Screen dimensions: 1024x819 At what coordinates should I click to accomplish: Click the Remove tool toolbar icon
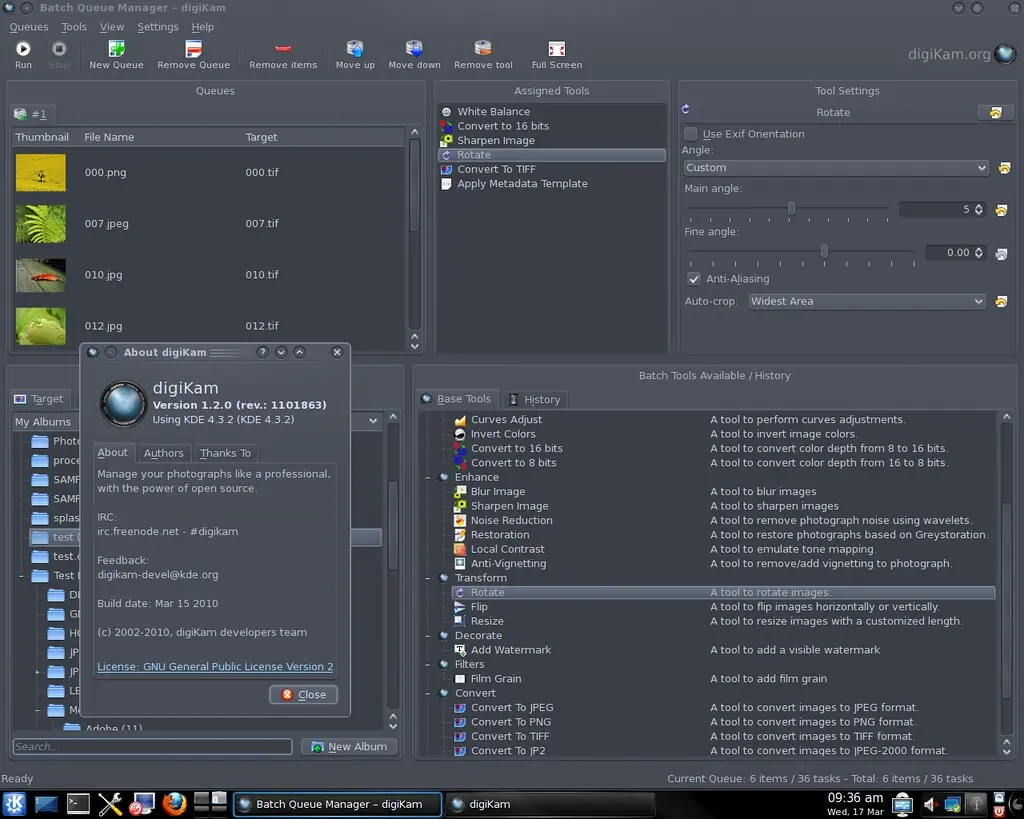[x=483, y=49]
